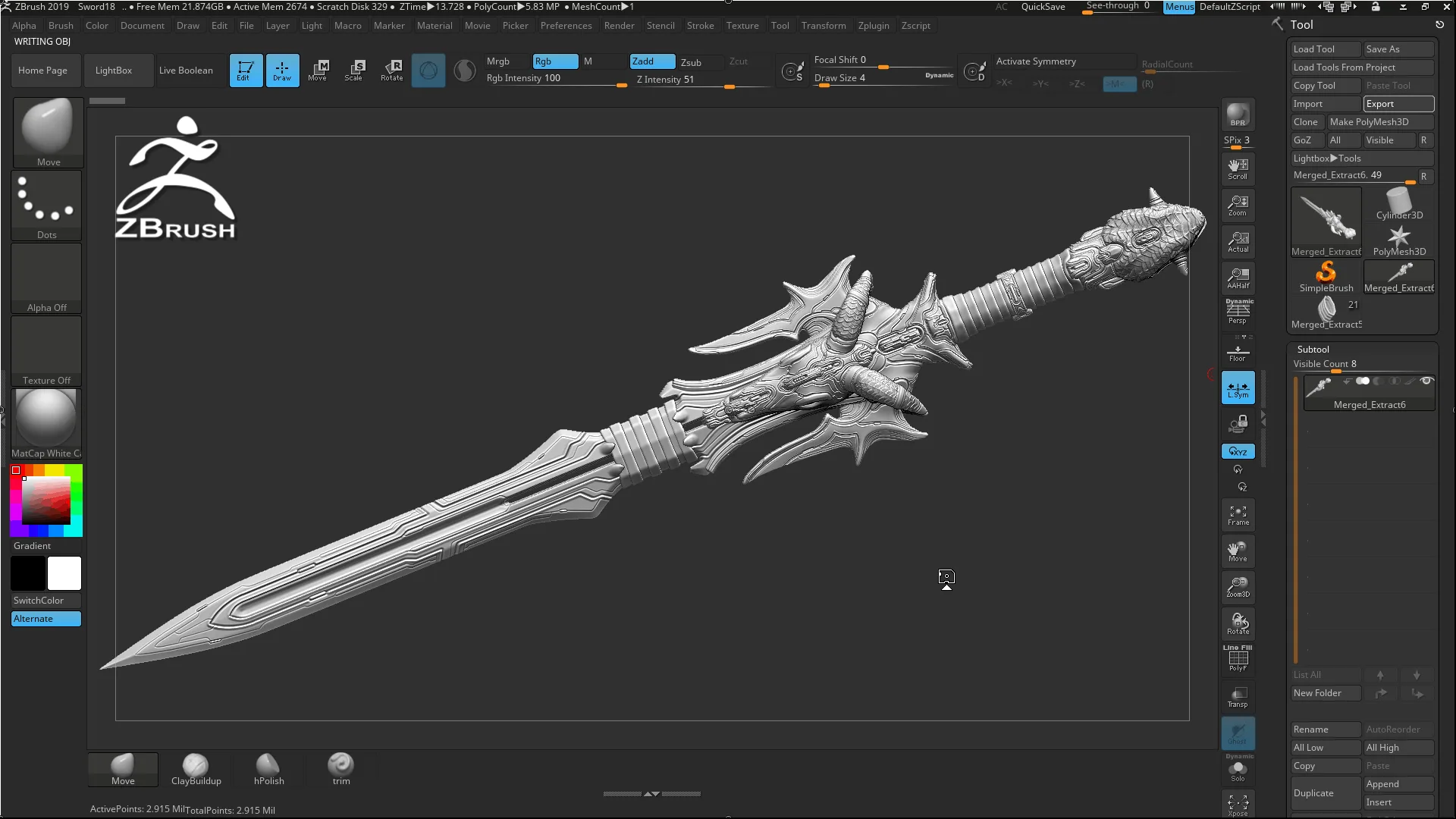Click the LazyMouse (LSym) icon
The height and width of the screenshot is (819, 1456).
tap(1238, 388)
